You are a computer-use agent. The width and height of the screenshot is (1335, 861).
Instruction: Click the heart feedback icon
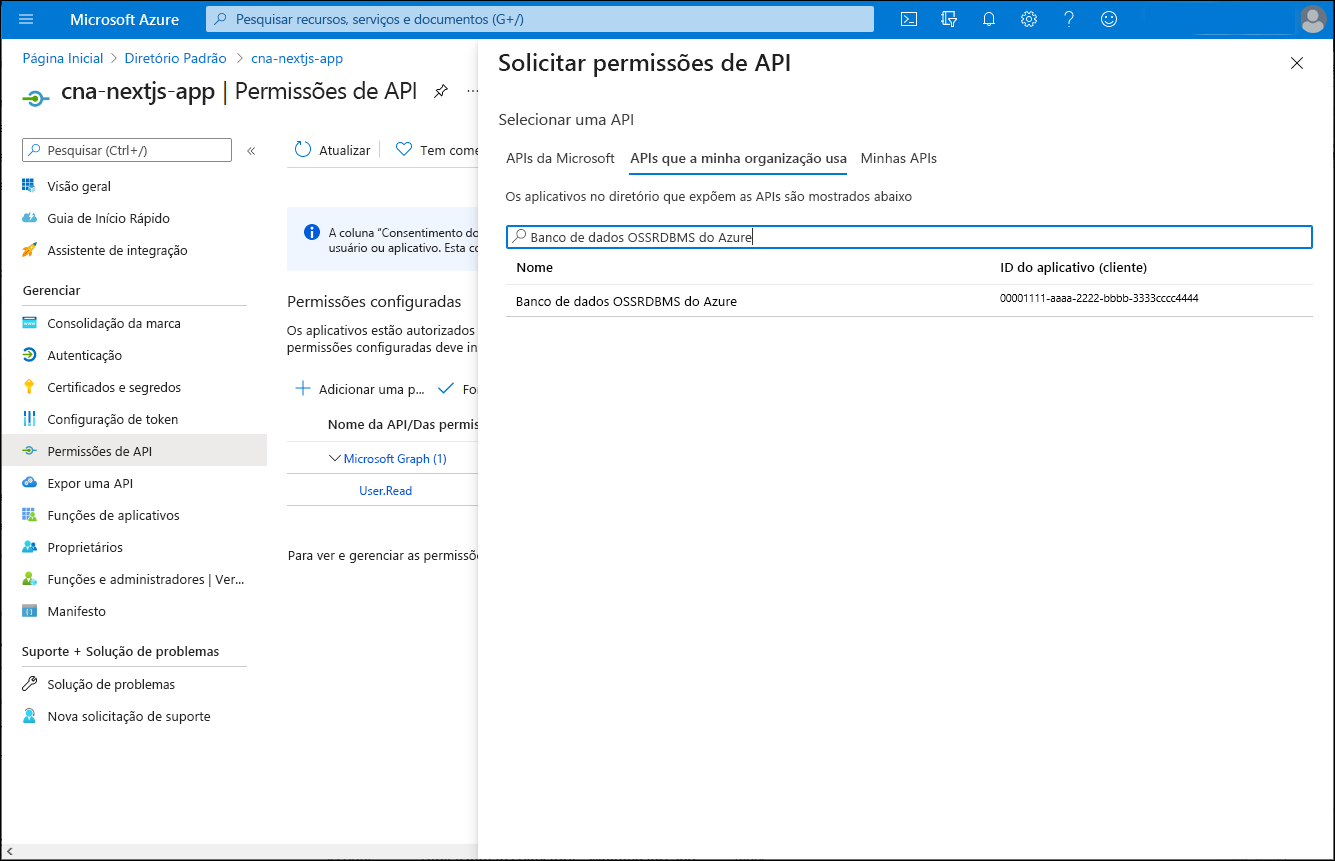click(x=404, y=150)
